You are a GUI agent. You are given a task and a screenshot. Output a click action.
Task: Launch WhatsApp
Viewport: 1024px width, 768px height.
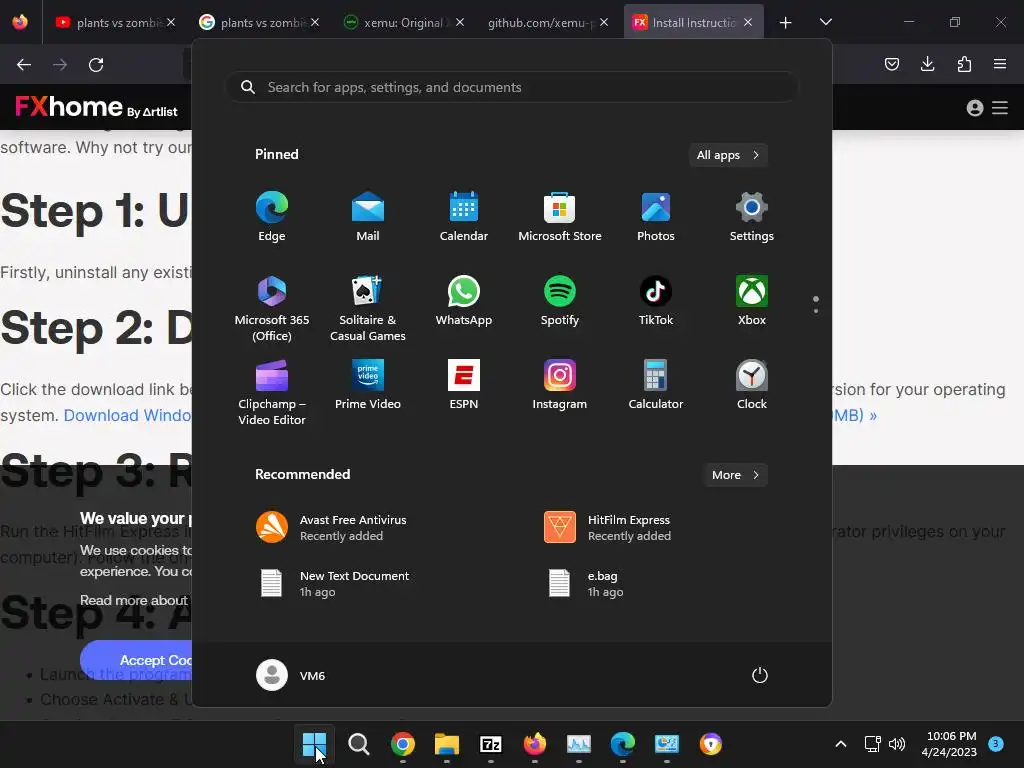[464, 301]
